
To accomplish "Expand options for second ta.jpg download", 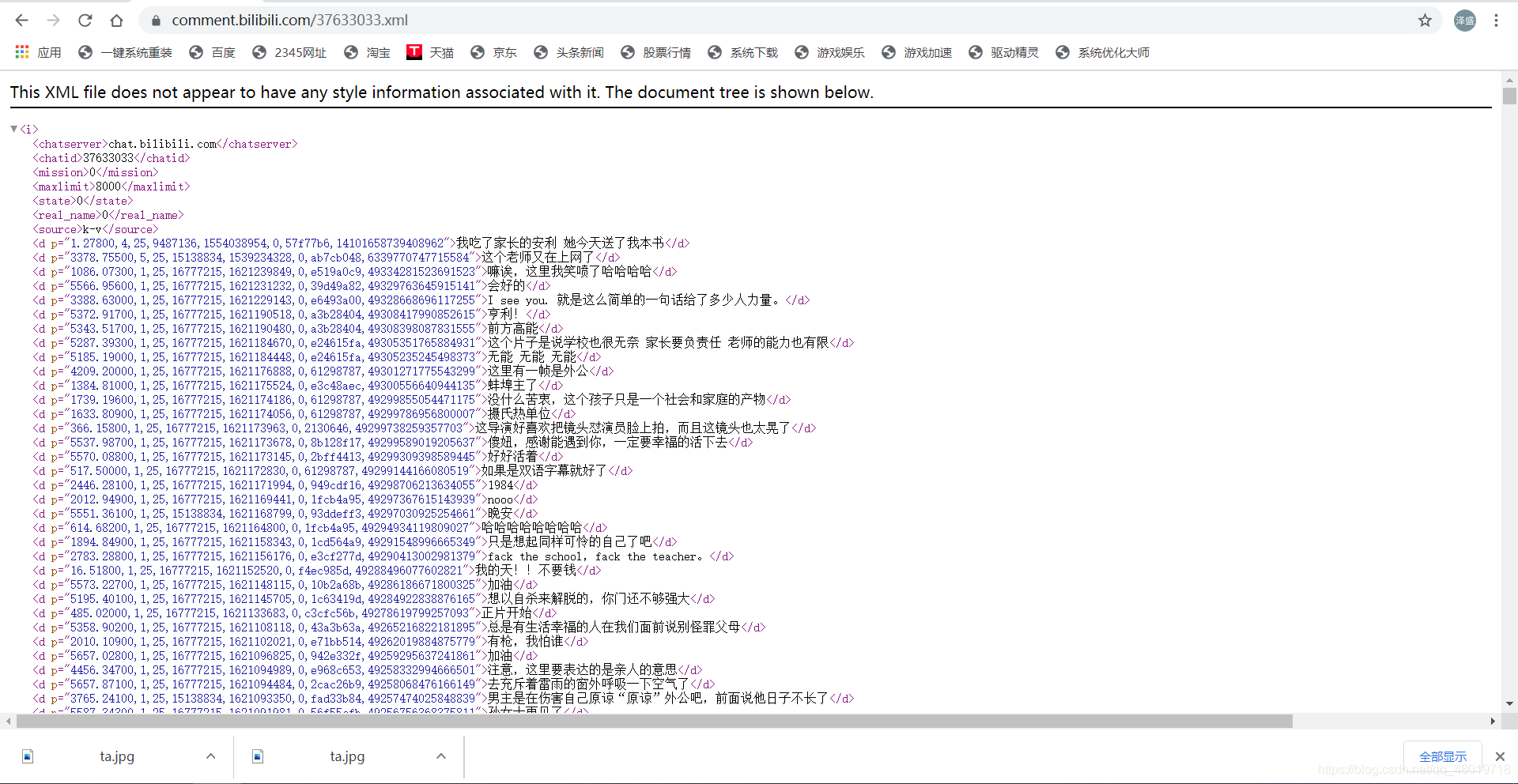I will (x=441, y=756).
